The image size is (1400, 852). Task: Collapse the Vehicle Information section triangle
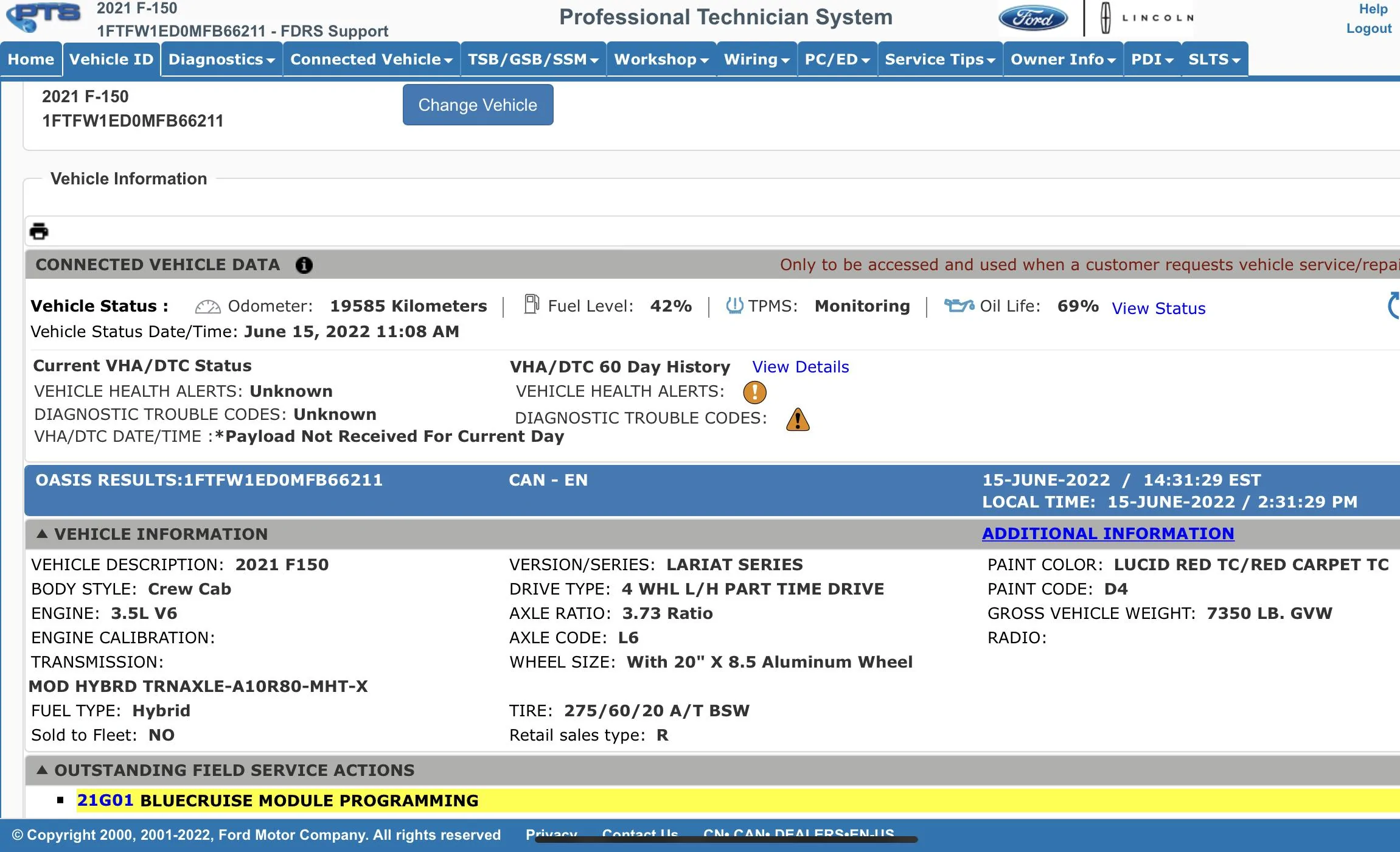pyautogui.click(x=42, y=534)
